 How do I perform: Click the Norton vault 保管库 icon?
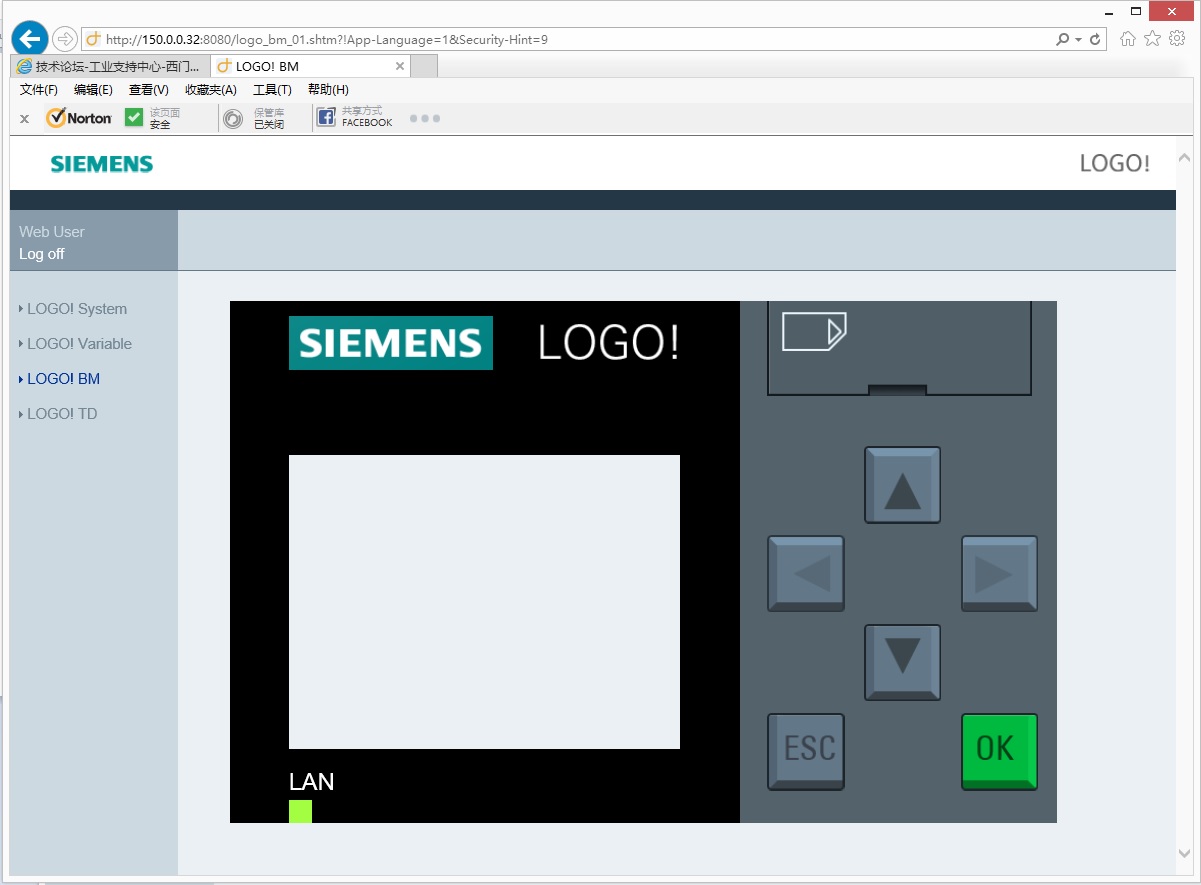coord(233,119)
